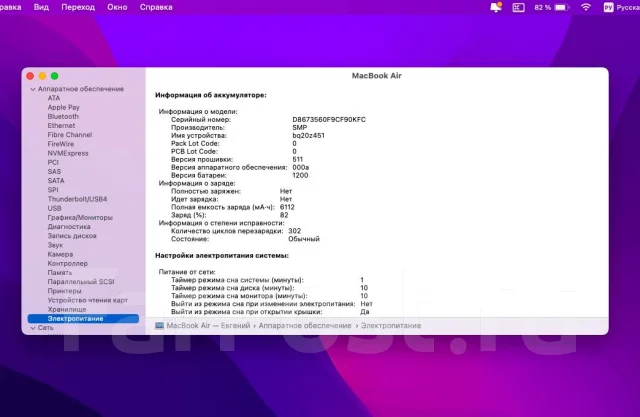Image resolution: width=640 pixels, height=417 pixels.
Task: Click the firmware version value 511
Action: pos(298,160)
